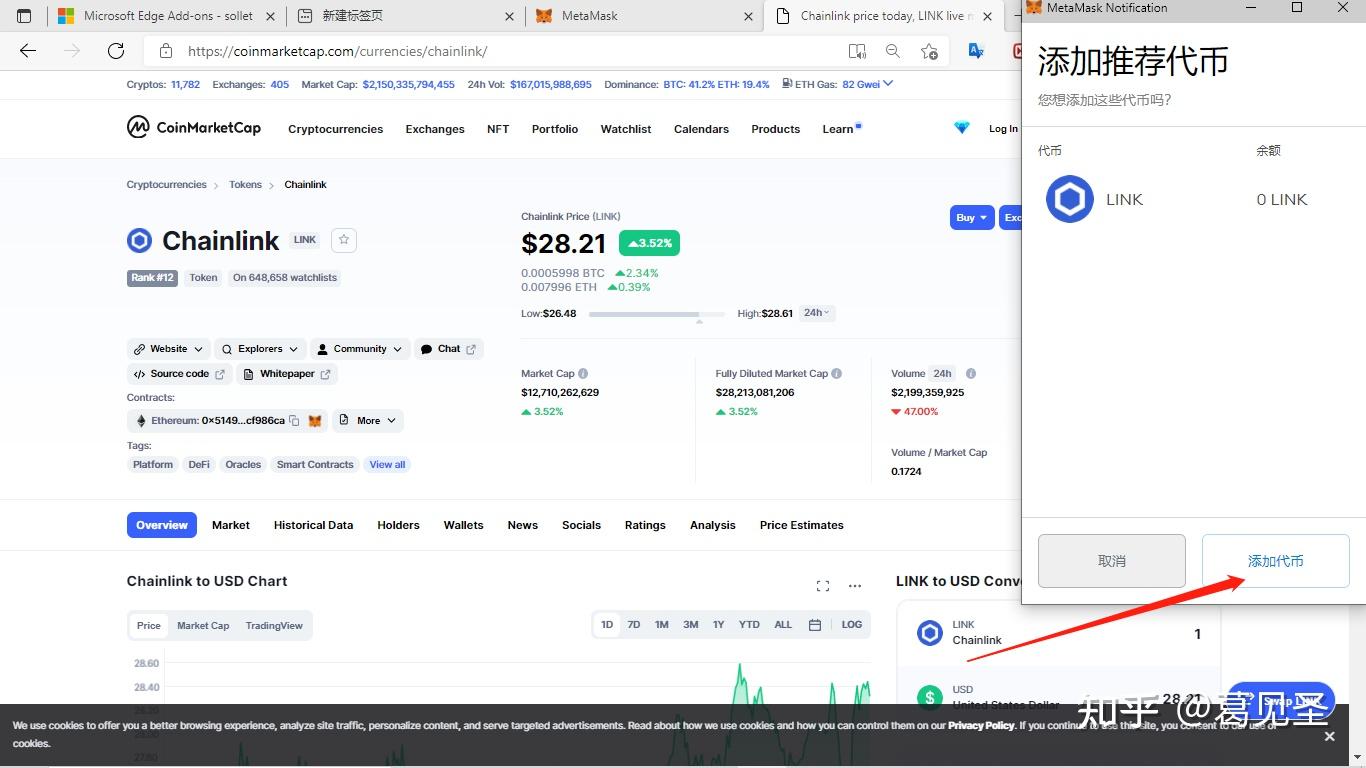Add page to favorites star icon
The width and height of the screenshot is (1366, 768).
point(929,51)
